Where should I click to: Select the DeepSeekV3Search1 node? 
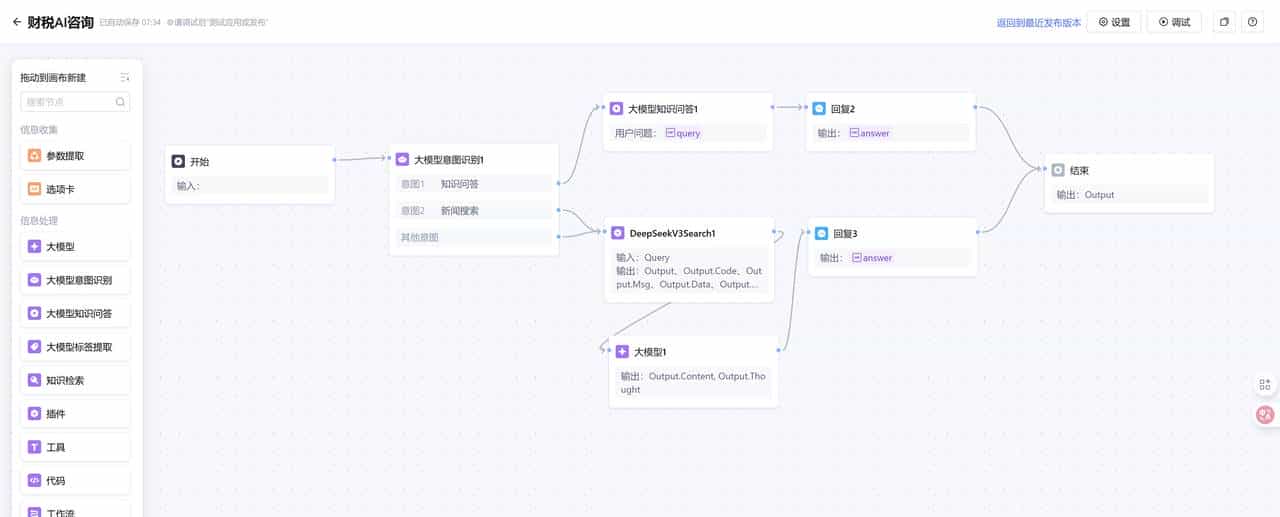(x=689, y=233)
